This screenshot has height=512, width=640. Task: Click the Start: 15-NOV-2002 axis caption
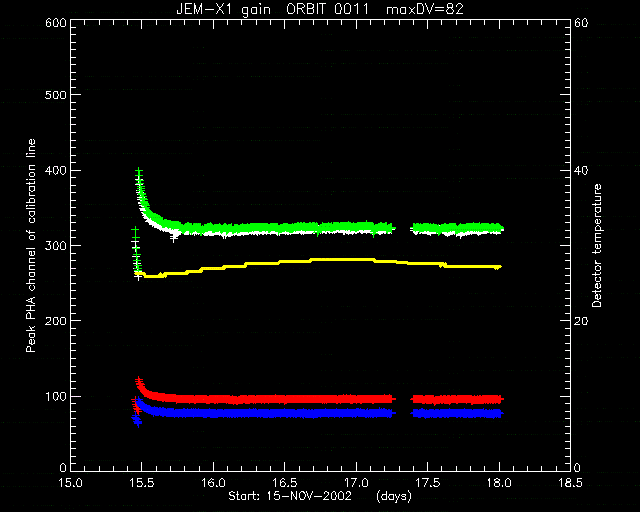(x=290, y=496)
